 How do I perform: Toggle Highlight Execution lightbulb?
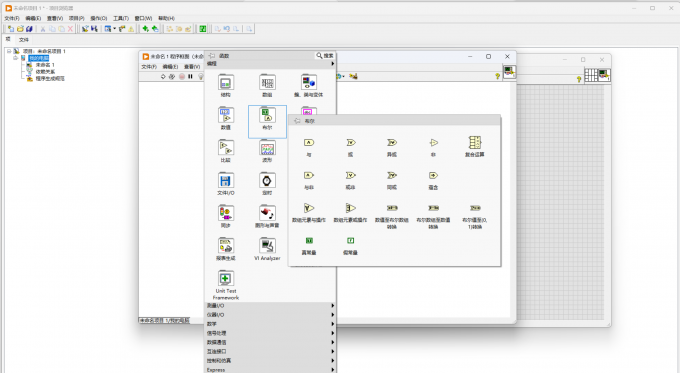click(200, 76)
